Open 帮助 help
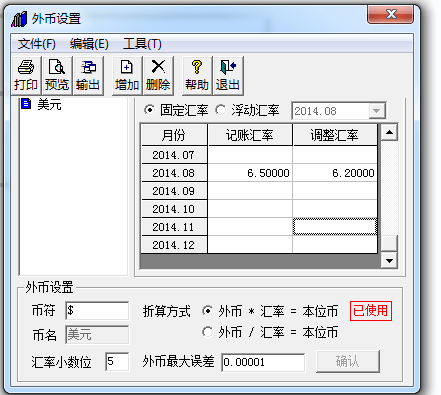Viewport: 441px width, 395px height. 197,76
